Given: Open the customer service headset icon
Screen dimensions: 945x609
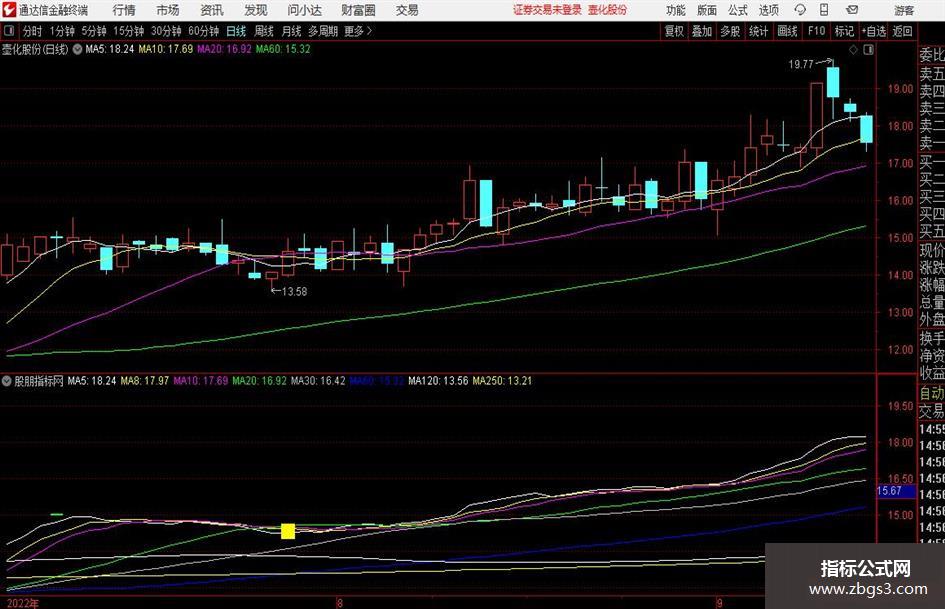Looking at the screenshot, I should (800, 10).
